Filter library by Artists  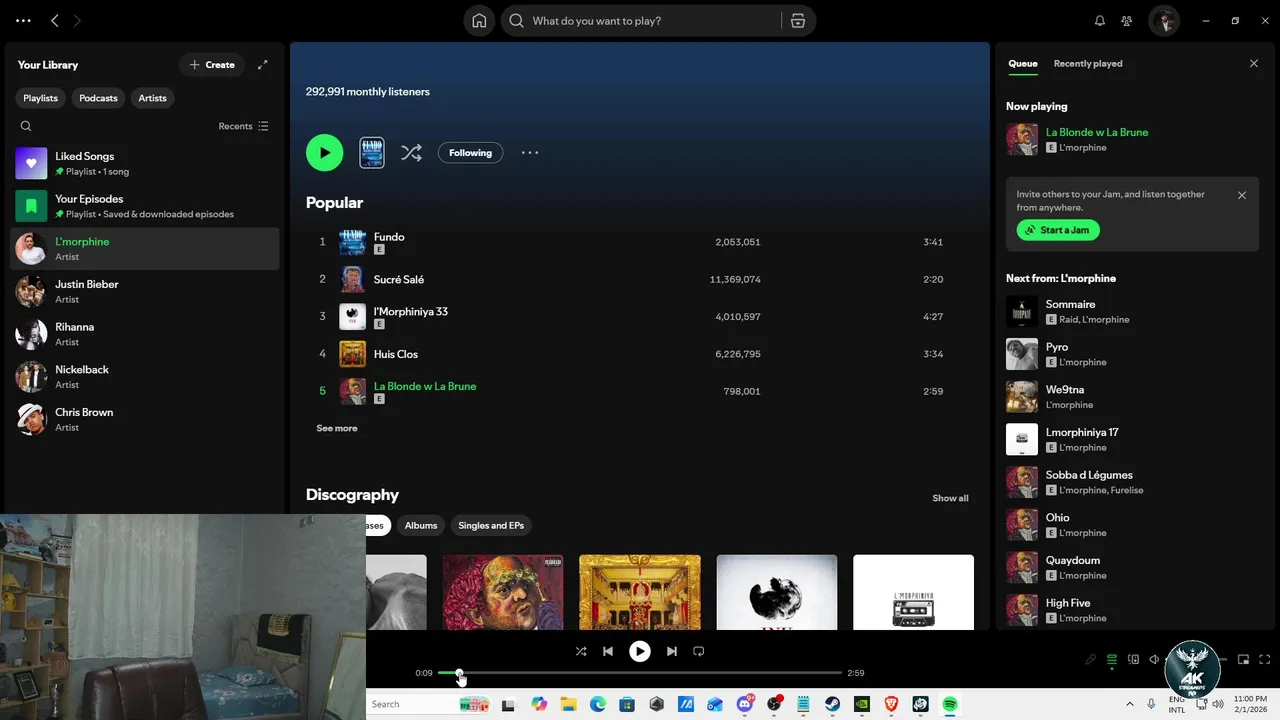(x=153, y=98)
